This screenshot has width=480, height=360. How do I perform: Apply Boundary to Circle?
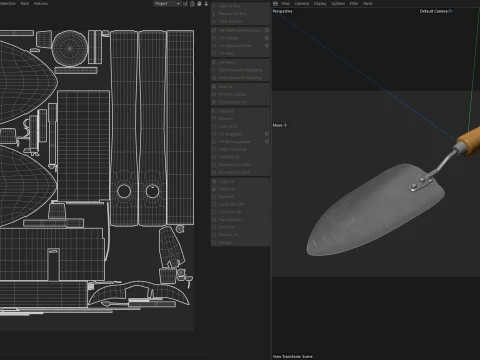tap(240, 165)
